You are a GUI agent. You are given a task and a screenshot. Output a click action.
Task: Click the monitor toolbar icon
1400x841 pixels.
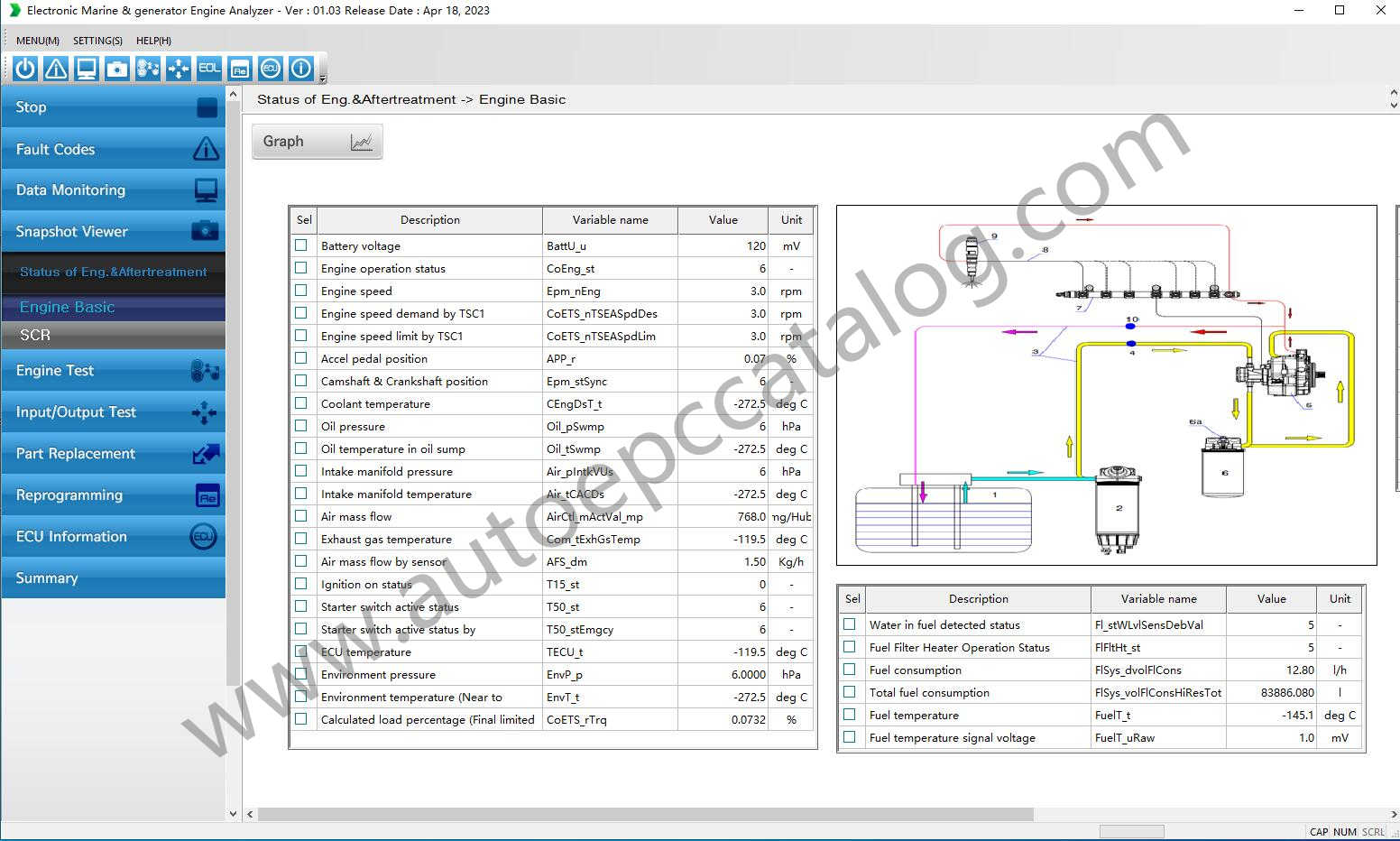(x=87, y=69)
